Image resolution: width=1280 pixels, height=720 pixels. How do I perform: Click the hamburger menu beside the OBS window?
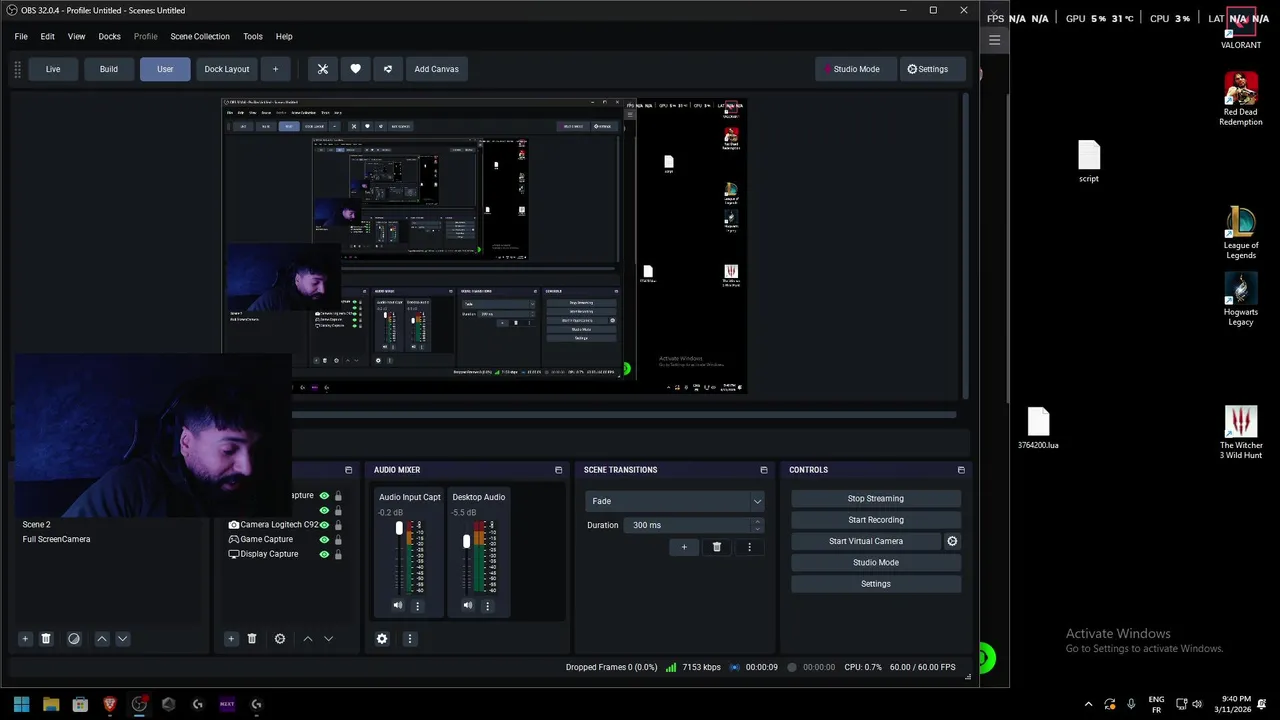coord(994,40)
